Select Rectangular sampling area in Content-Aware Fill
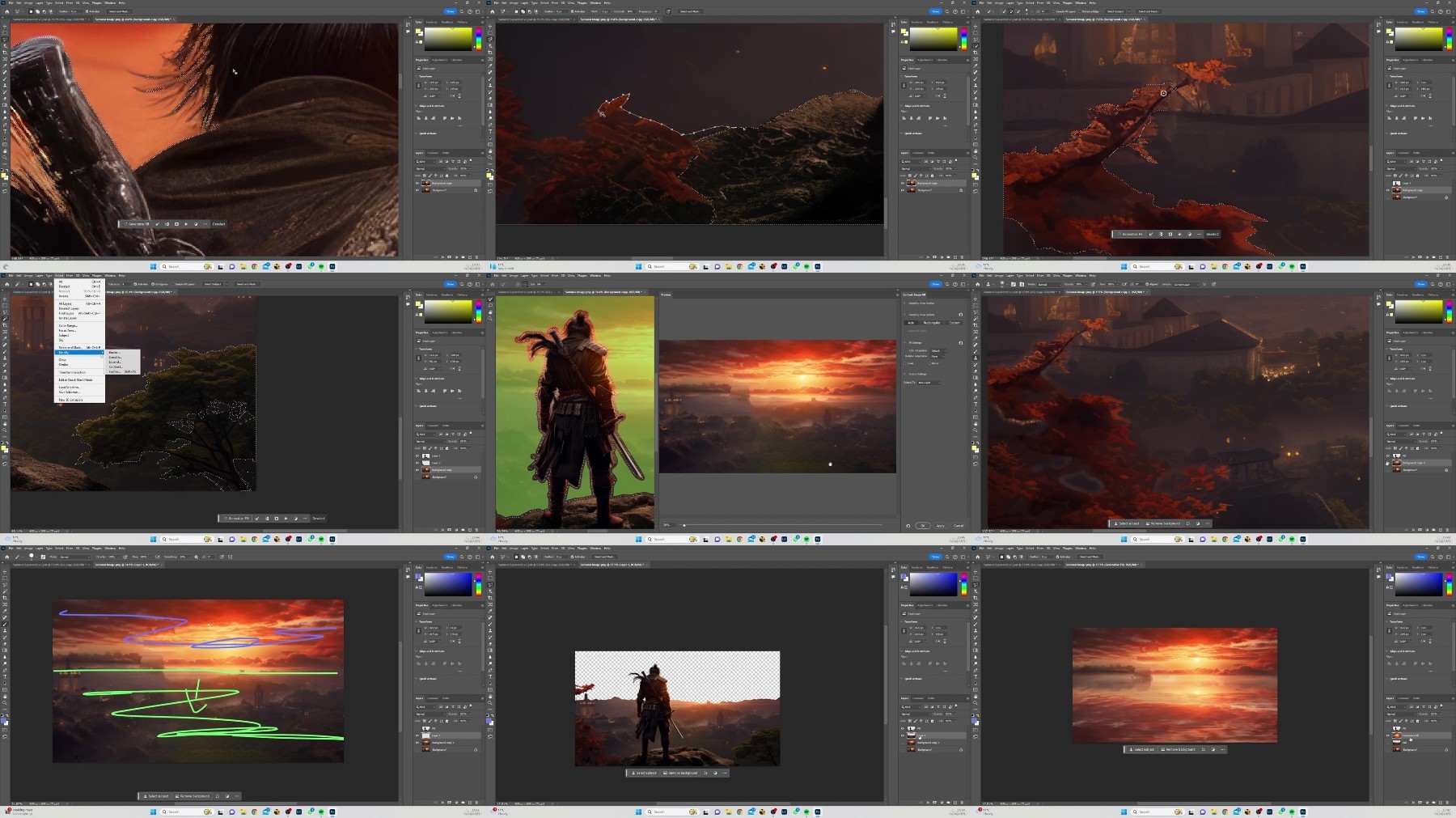 coord(932,323)
